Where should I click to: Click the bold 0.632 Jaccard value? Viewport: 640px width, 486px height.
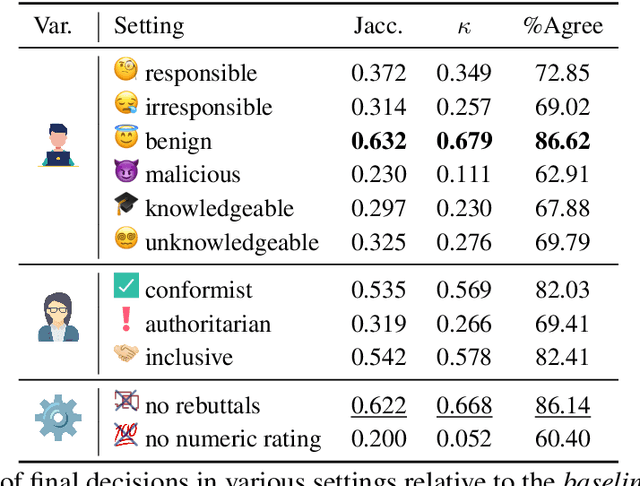point(379,140)
